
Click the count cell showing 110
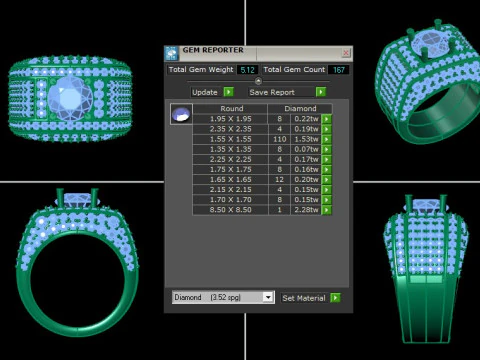pos(279,139)
